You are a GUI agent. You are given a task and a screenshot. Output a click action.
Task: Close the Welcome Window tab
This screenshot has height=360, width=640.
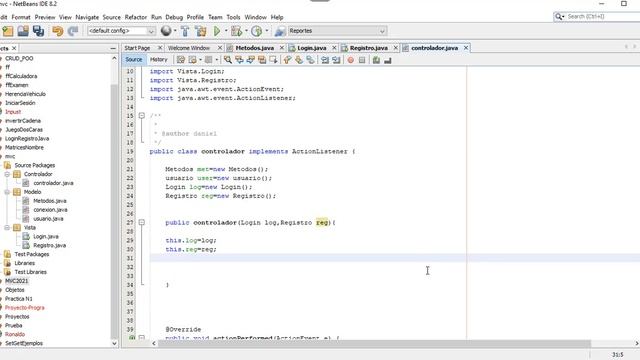pyautogui.click(x=220, y=48)
